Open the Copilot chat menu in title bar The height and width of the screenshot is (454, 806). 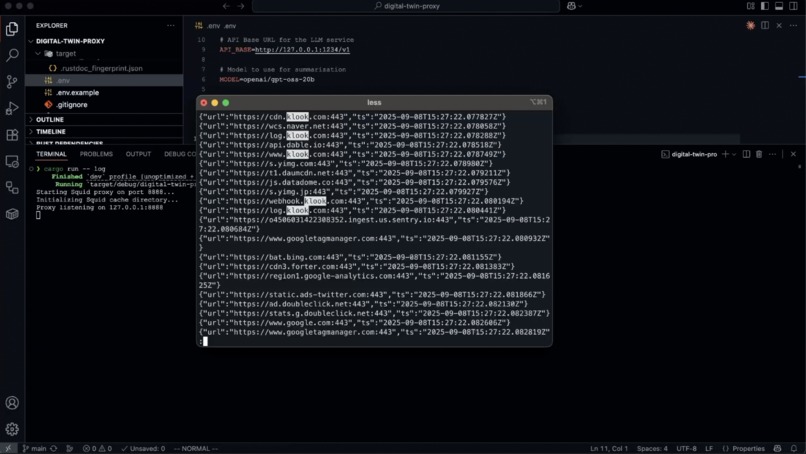(x=574, y=6)
